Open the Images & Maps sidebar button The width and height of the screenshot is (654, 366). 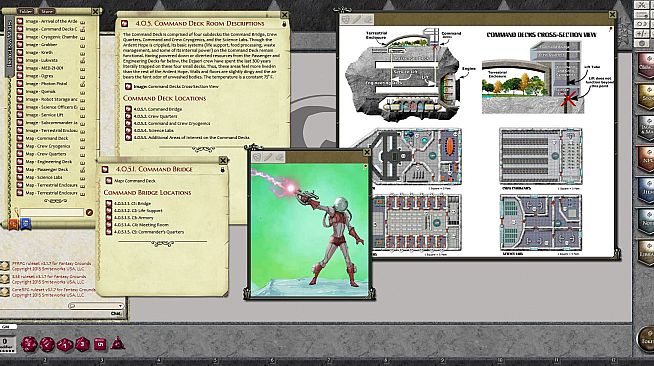(646, 128)
